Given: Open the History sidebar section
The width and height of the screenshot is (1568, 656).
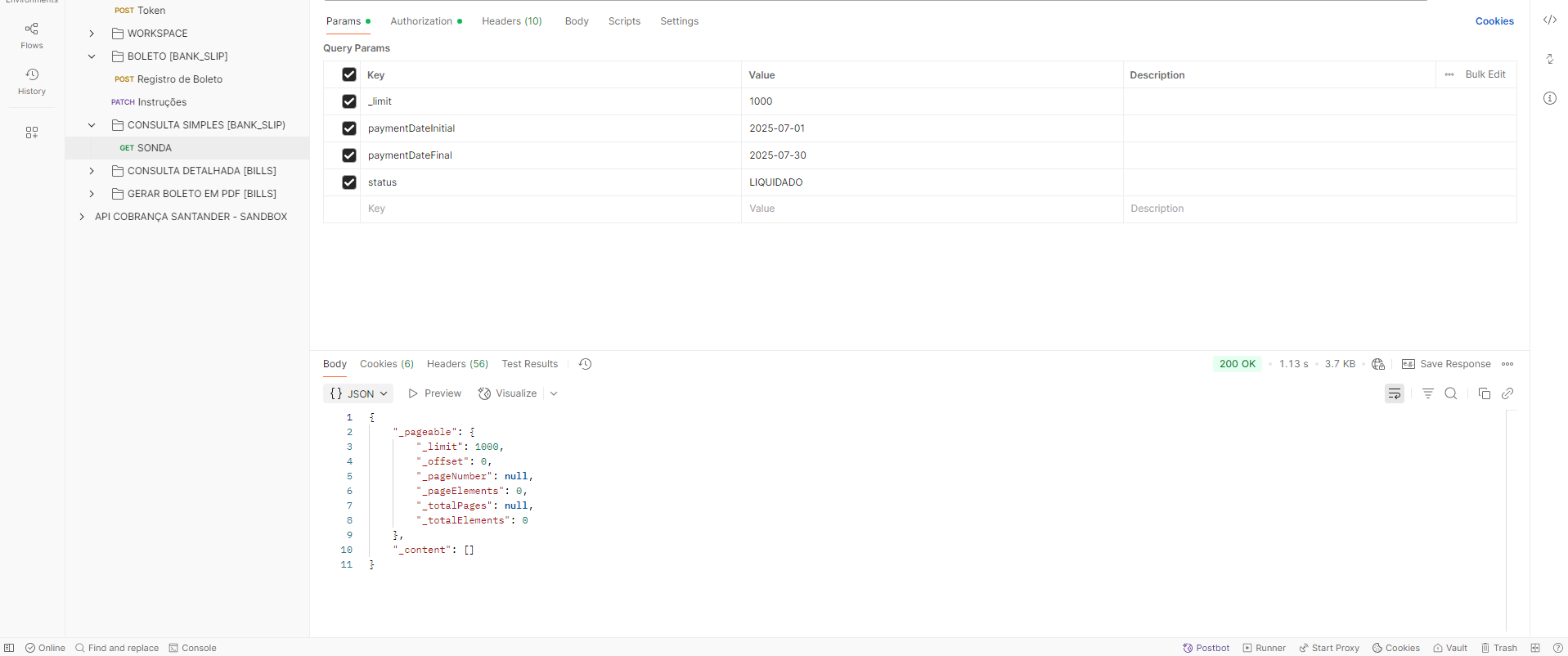Looking at the screenshot, I should click(x=32, y=82).
